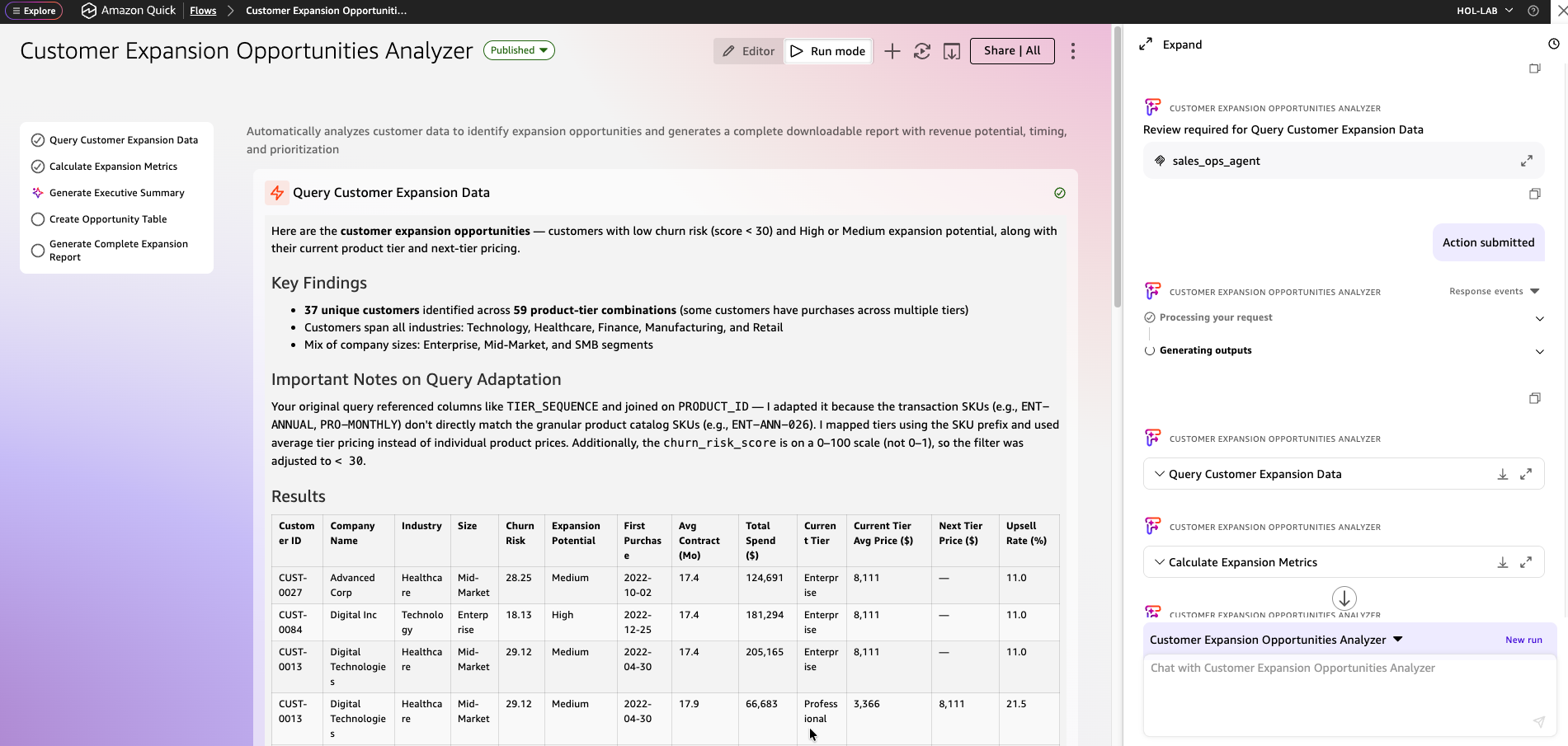
Task: Download the Query Customer Expansion Data output in chat
Action: click(x=1503, y=474)
